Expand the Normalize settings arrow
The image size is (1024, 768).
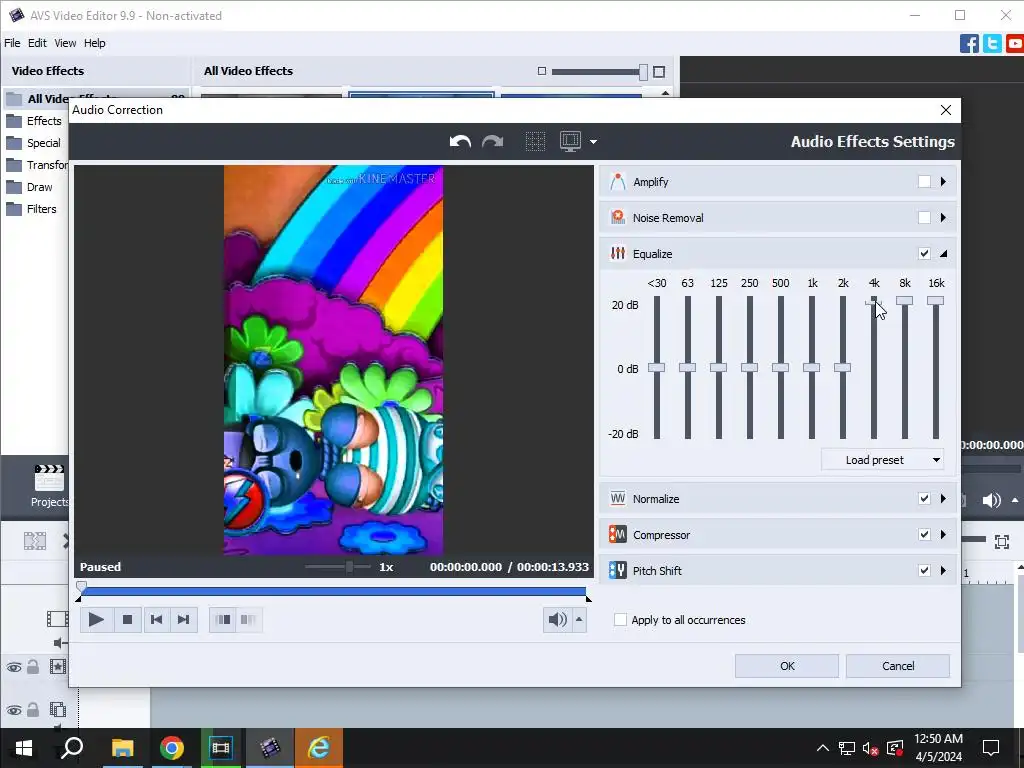(x=943, y=498)
